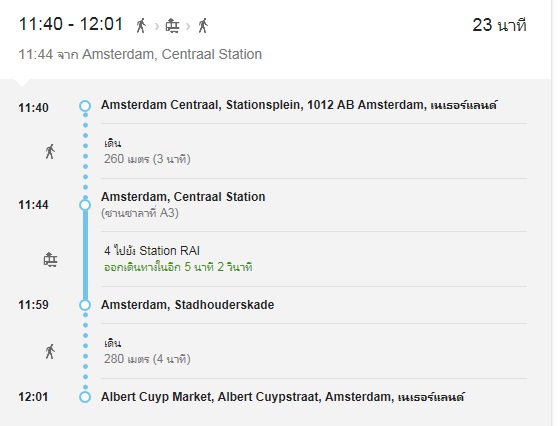Open the Amsterdam Centraal, Stationsplein origin address
Viewport: 560px width, 426px height.
[299, 105]
